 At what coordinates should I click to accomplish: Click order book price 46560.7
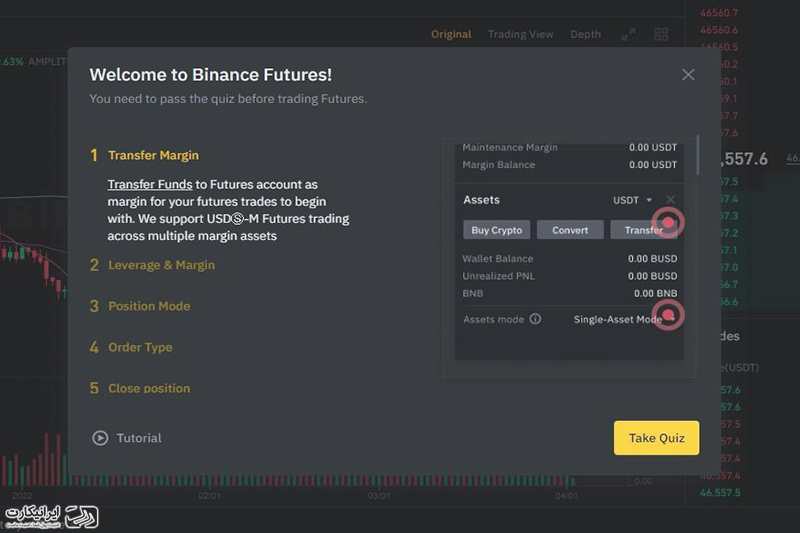pos(719,13)
